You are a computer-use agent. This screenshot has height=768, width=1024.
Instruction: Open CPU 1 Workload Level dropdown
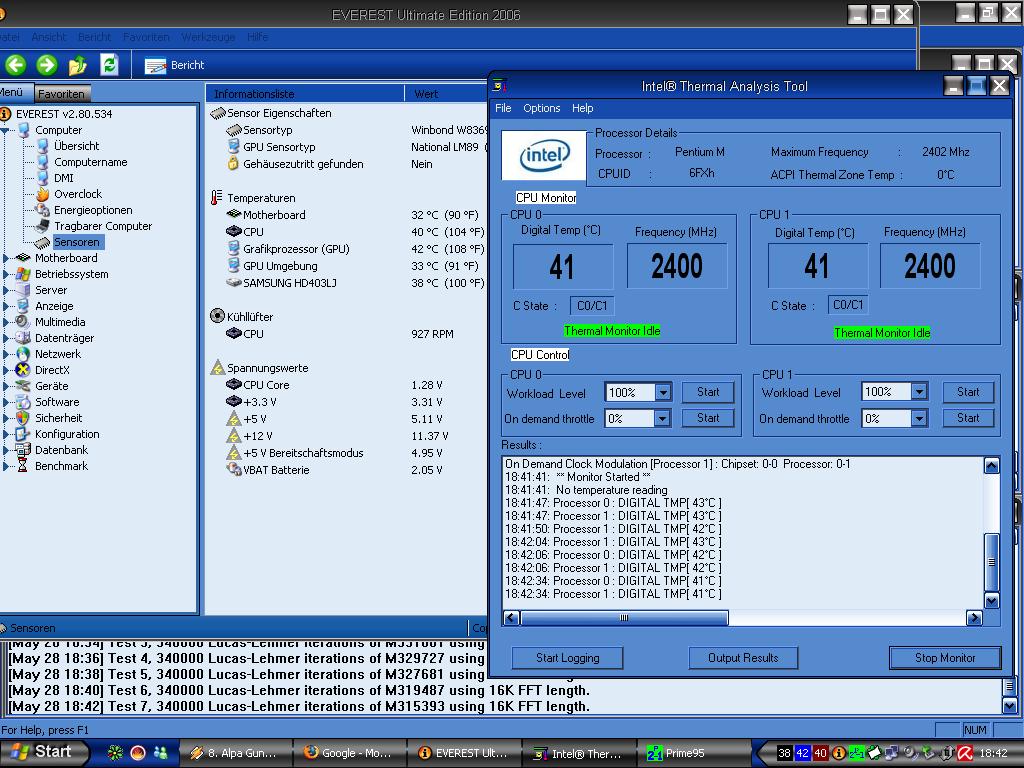click(919, 392)
